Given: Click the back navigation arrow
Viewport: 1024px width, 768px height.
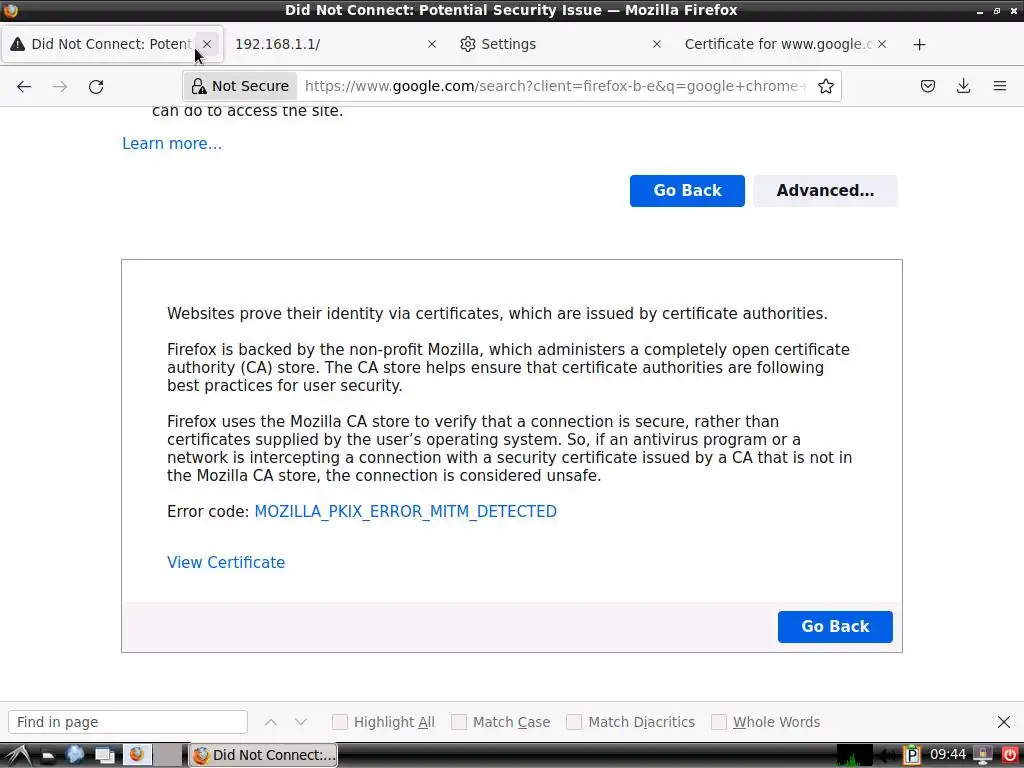Looking at the screenshot, I should click(24, 86).
